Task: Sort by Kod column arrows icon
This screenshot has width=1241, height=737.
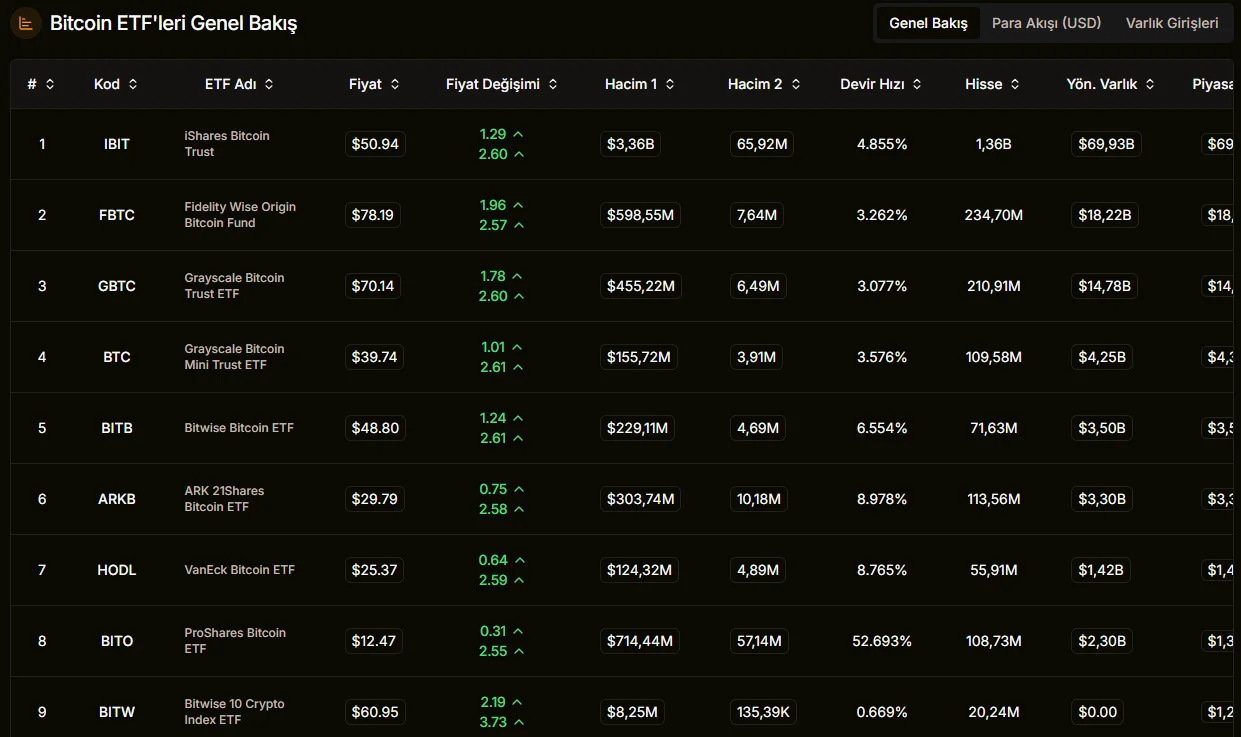Action: (x=133, y=85)
